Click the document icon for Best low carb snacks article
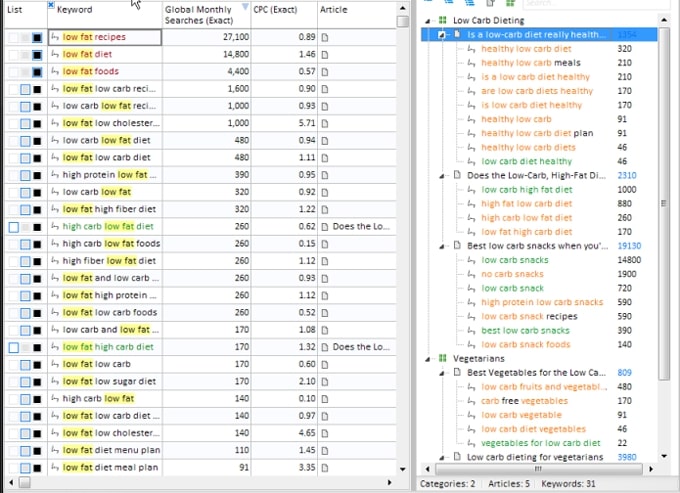The image size is (680, 493). coord(457,245)
